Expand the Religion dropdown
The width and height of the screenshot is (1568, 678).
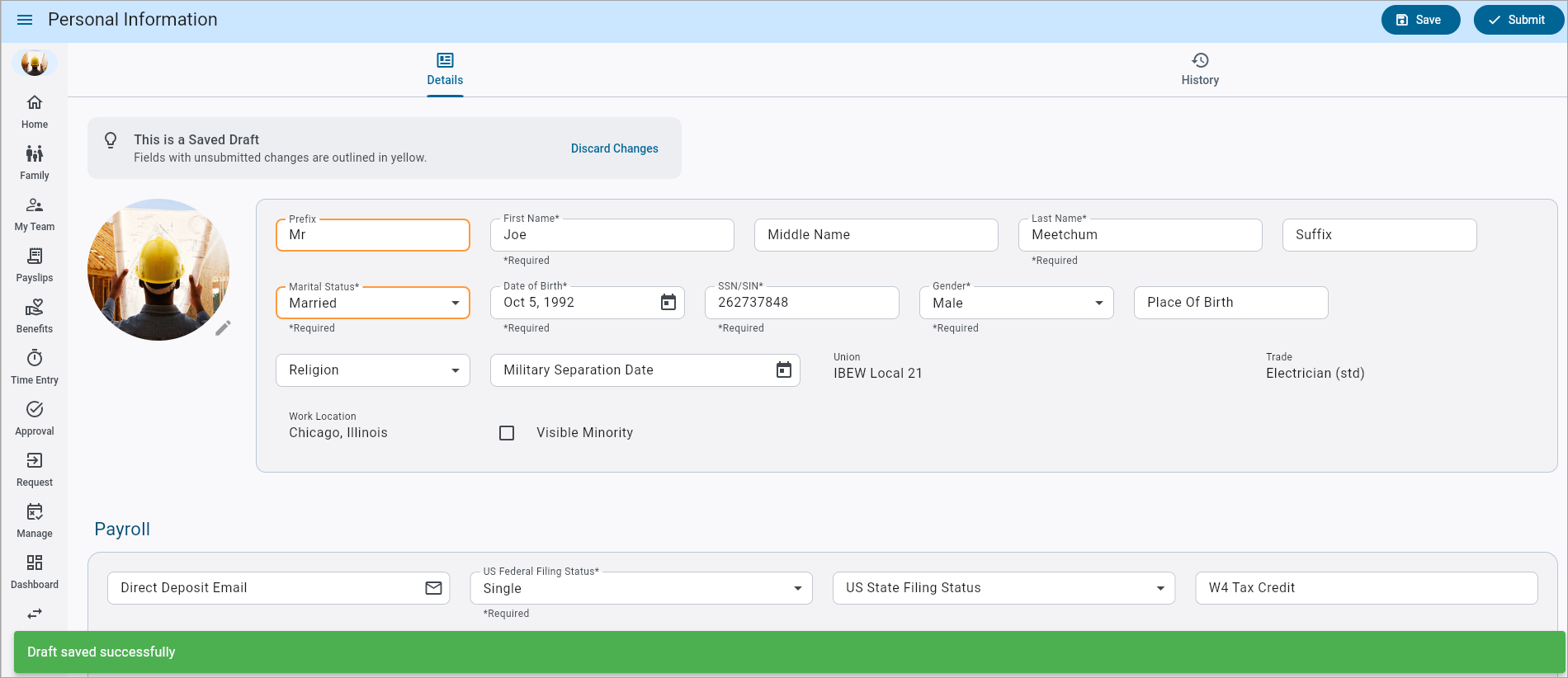[x=455, y=371]
